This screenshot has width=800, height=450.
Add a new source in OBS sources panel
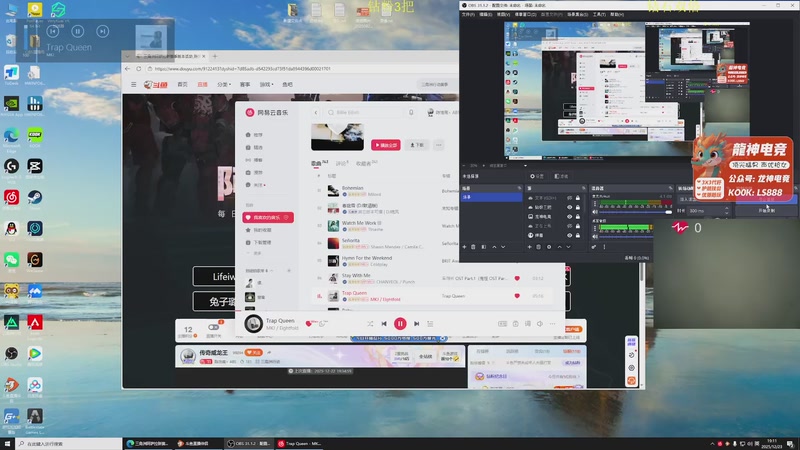point(530,247)
